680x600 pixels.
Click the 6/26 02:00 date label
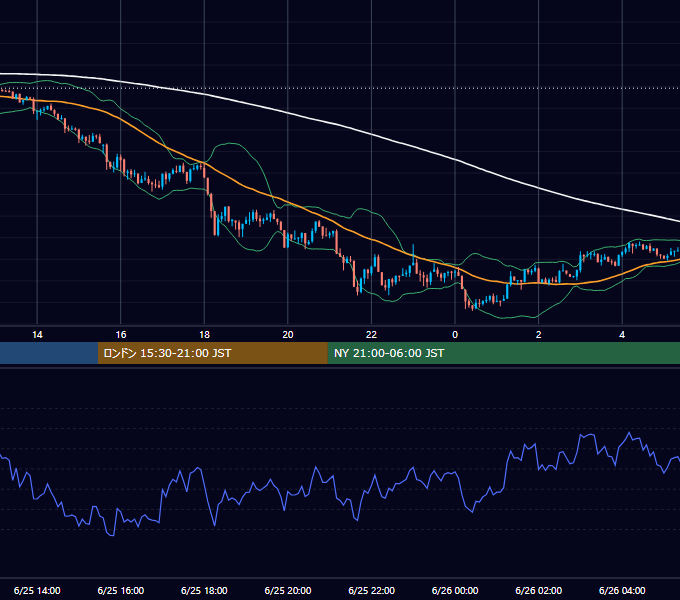tap(539, 590)
